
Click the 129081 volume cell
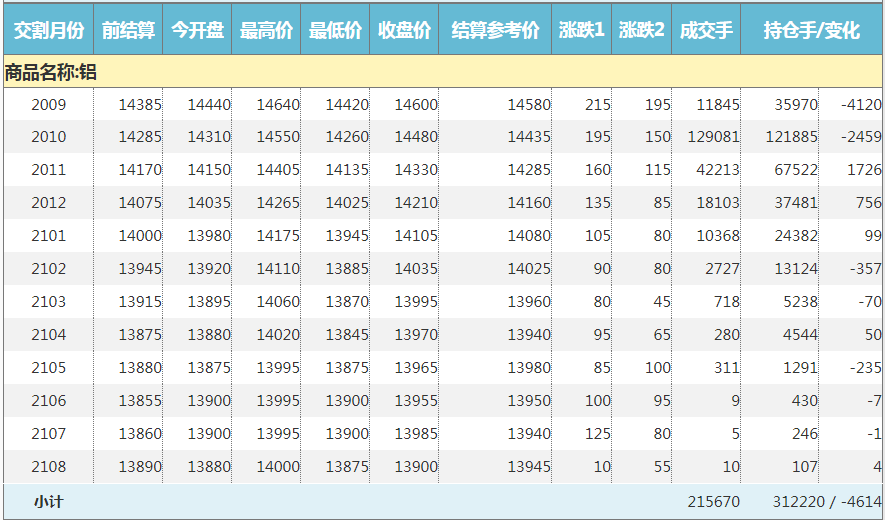point(713,137)
